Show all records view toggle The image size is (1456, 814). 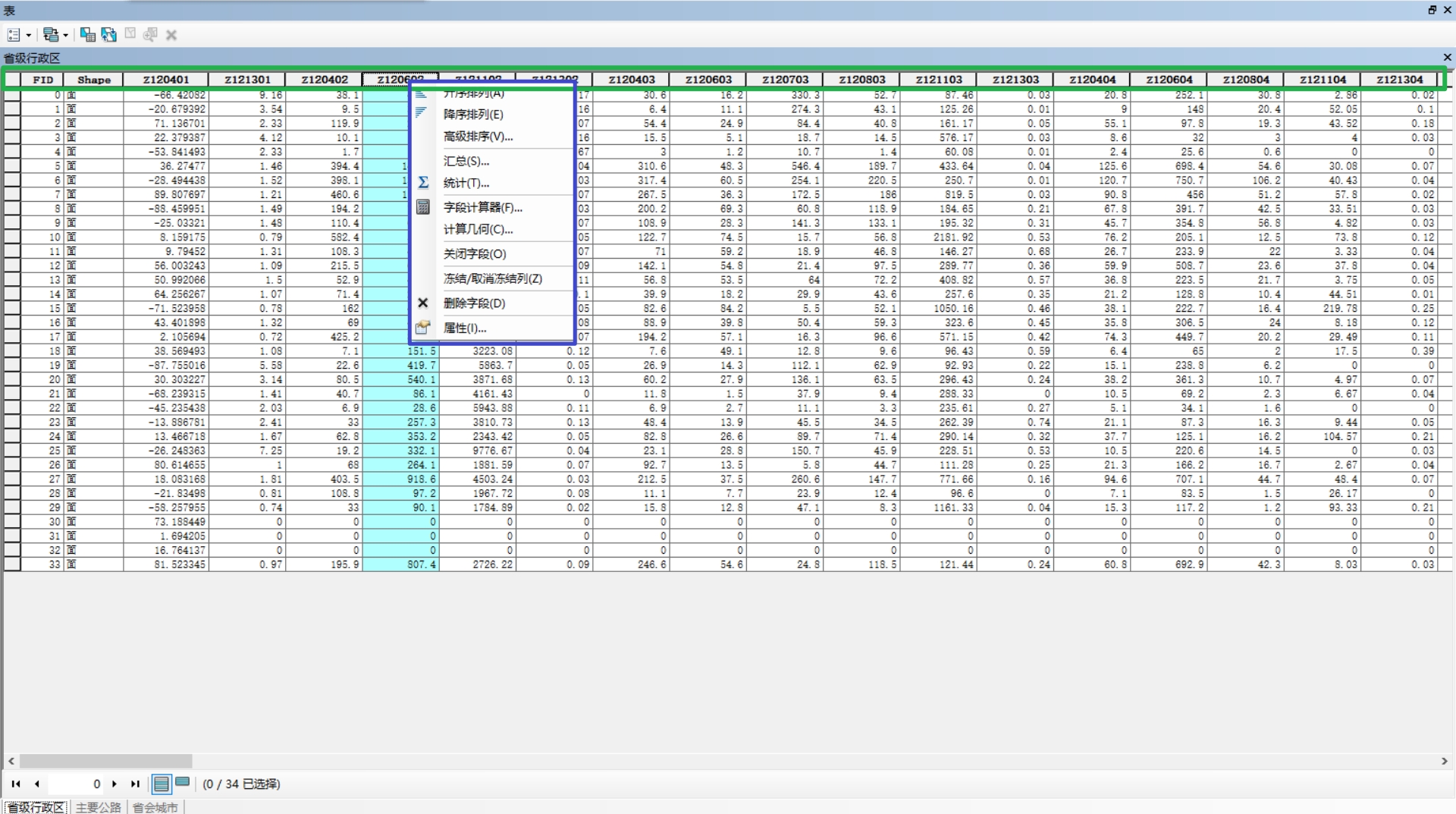coord(162,784)
